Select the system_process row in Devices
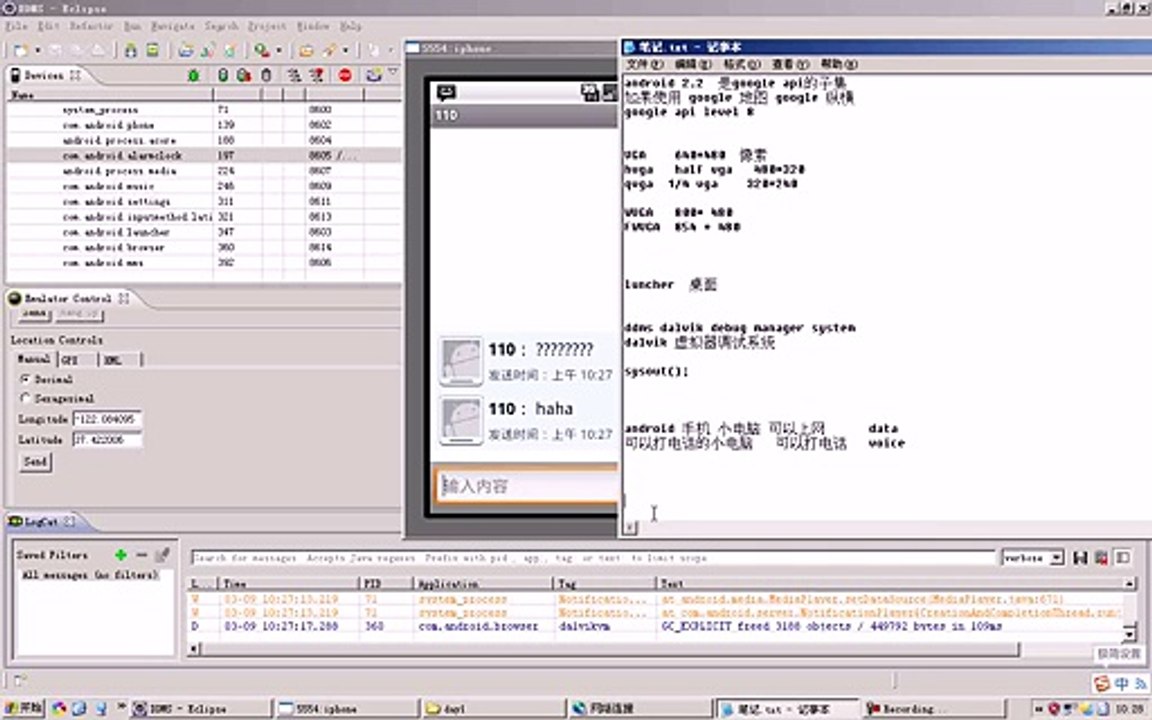The height and width of the screenshot is (720, 1152). pos(204,109)
